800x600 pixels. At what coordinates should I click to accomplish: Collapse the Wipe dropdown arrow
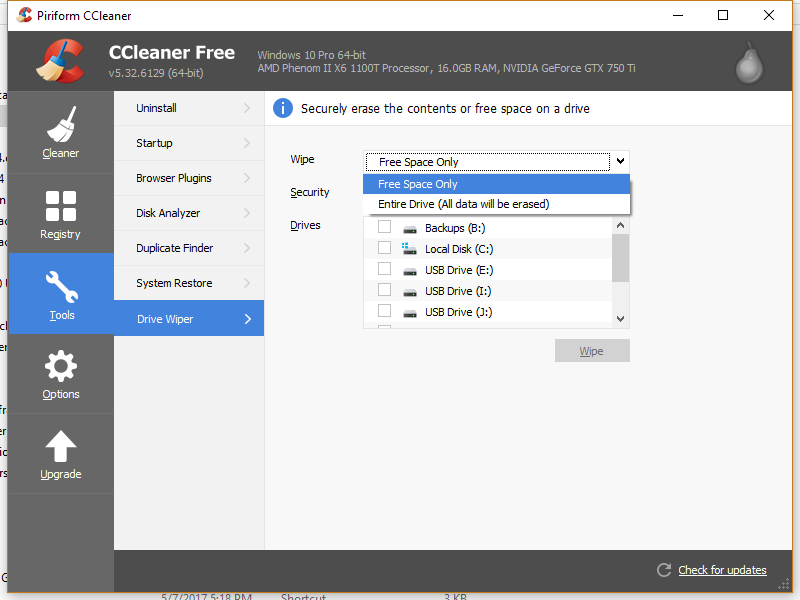pyautogui.click(x=620, y=161)
